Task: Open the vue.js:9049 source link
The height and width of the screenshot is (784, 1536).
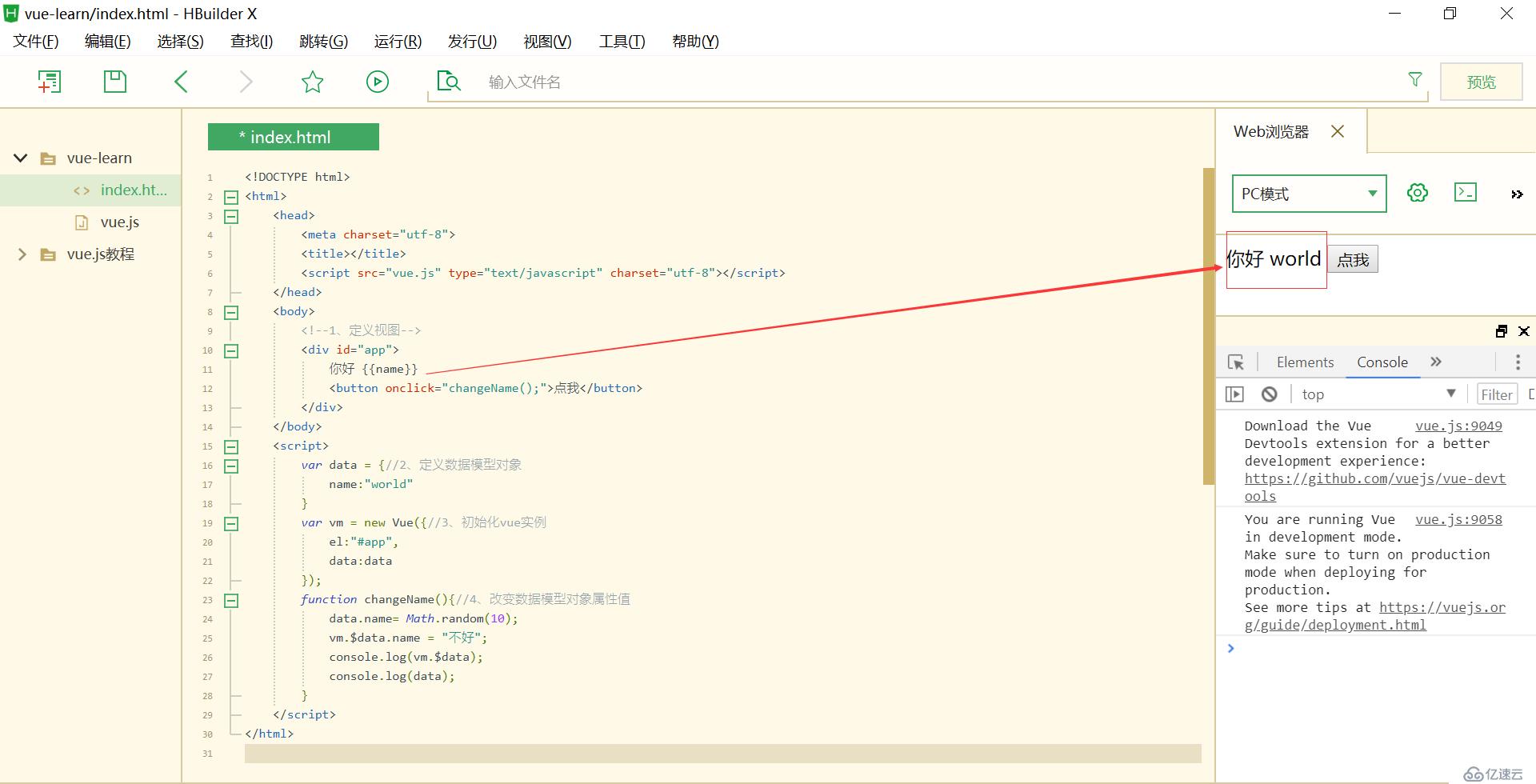Action: click(x=1458, y=426)
